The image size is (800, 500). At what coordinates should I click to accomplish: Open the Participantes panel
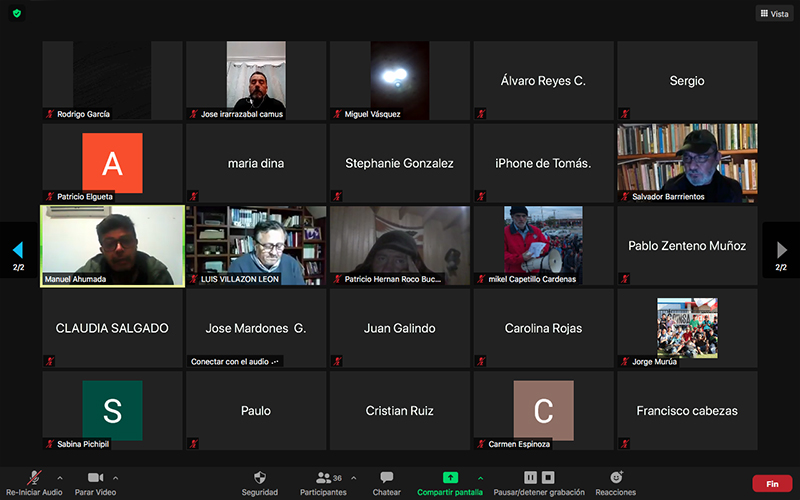pos(323,478)
